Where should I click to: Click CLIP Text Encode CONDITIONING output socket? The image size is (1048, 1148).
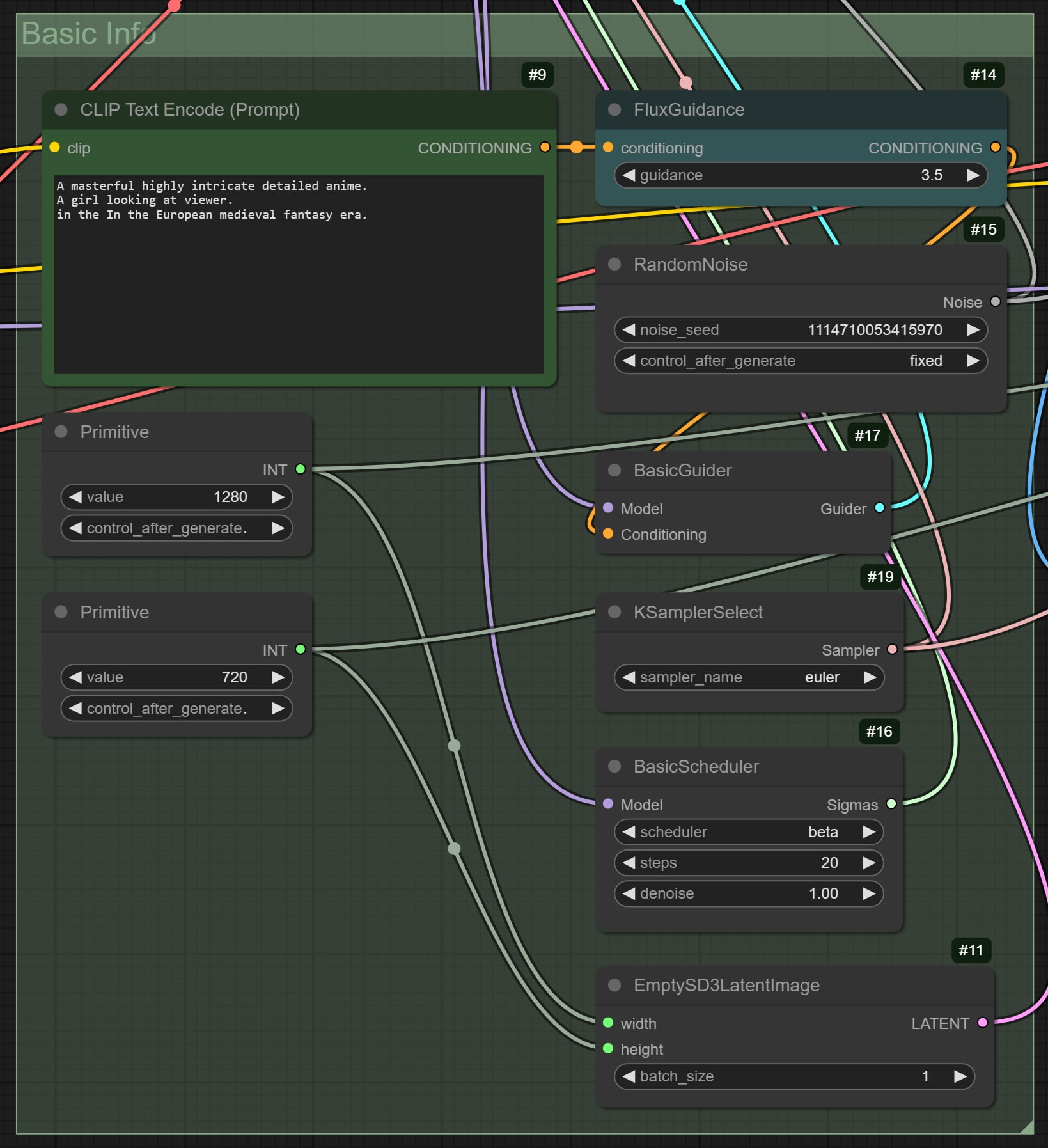(545, 148)
